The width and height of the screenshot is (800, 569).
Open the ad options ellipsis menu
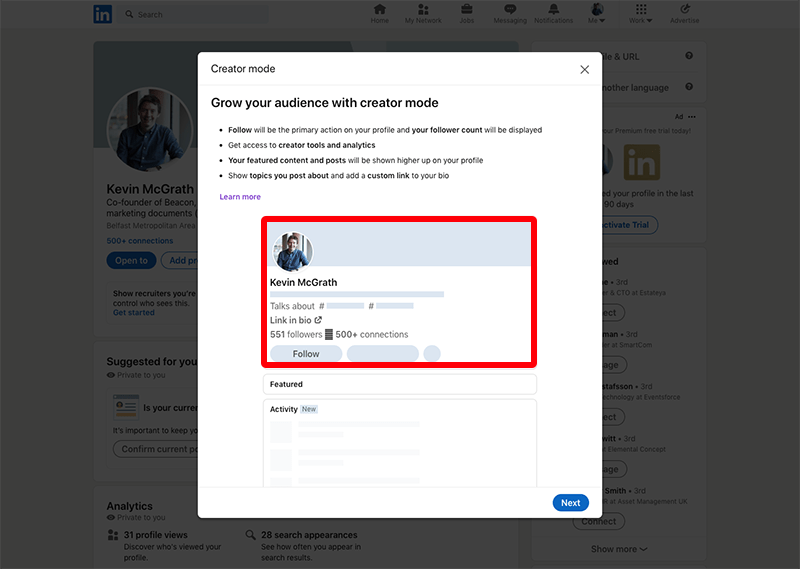pyautogui.click(x=692, y=117)
